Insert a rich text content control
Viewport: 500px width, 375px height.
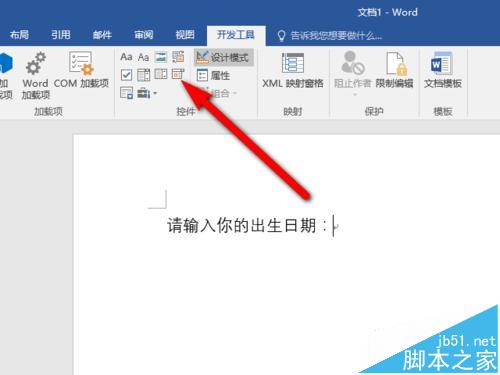[126, 57]
